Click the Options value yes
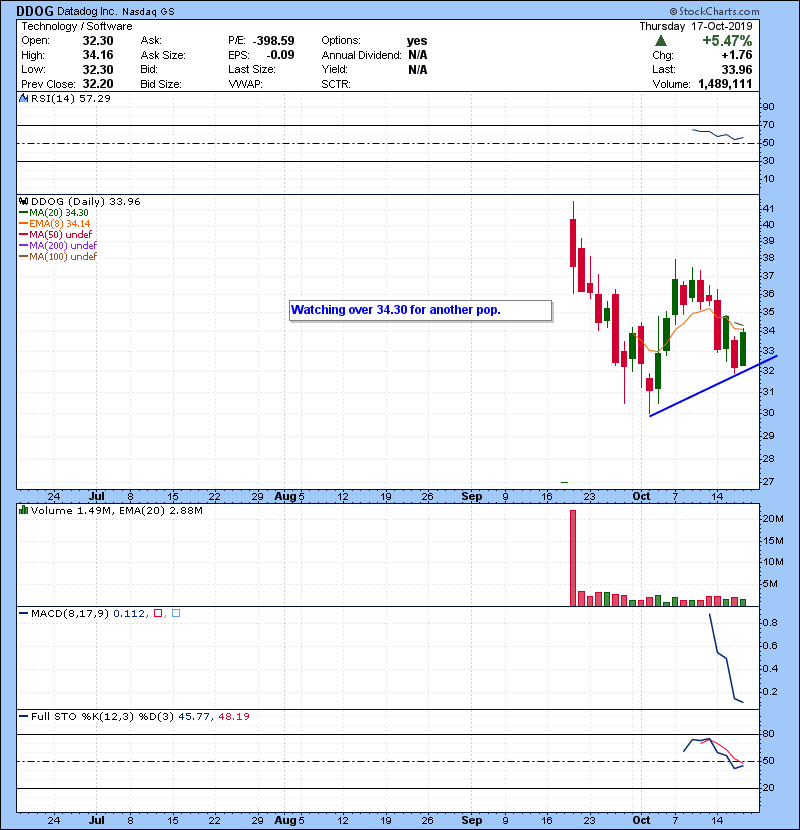 coord(417,41)
